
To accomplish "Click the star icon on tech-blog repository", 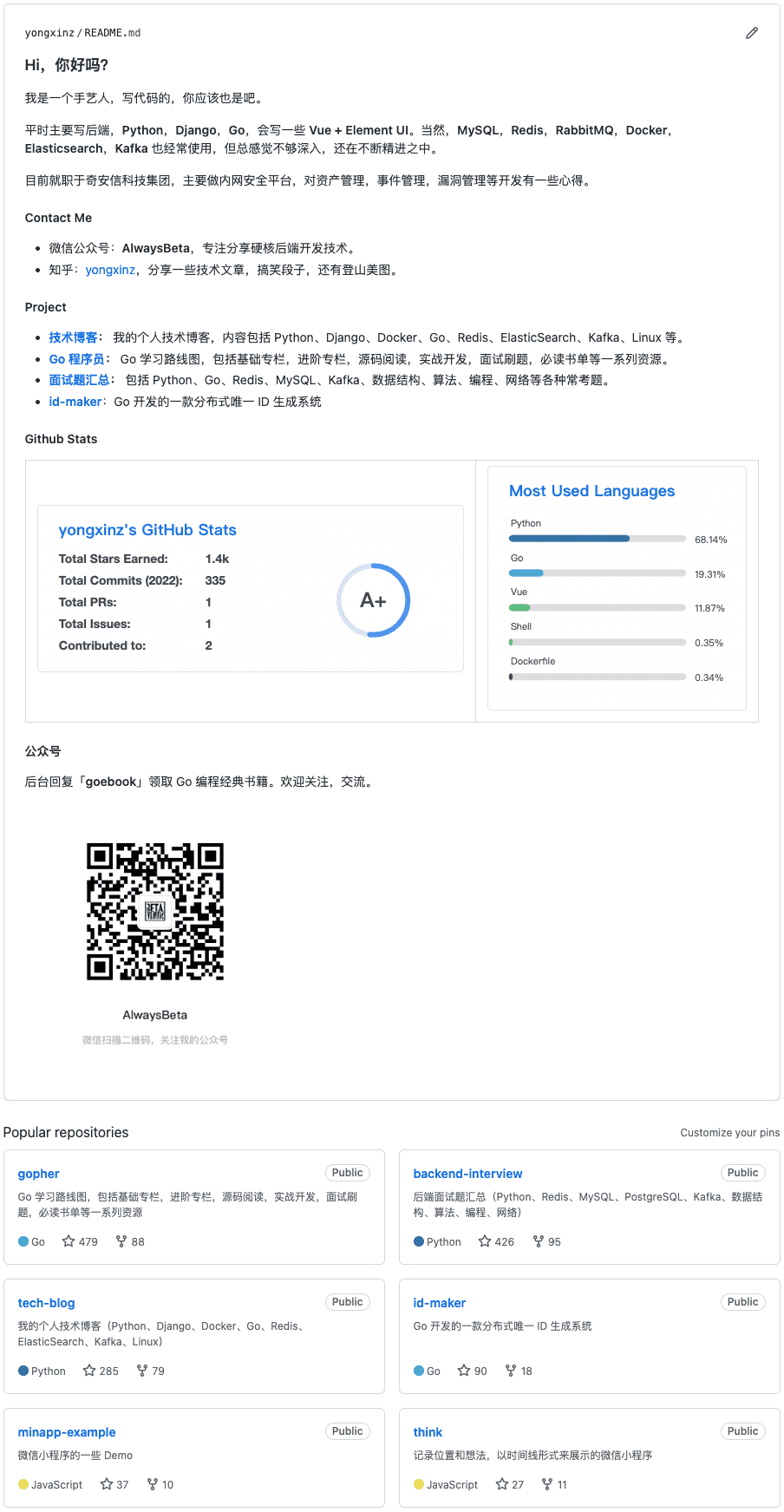I will (x=89, y=1371).
